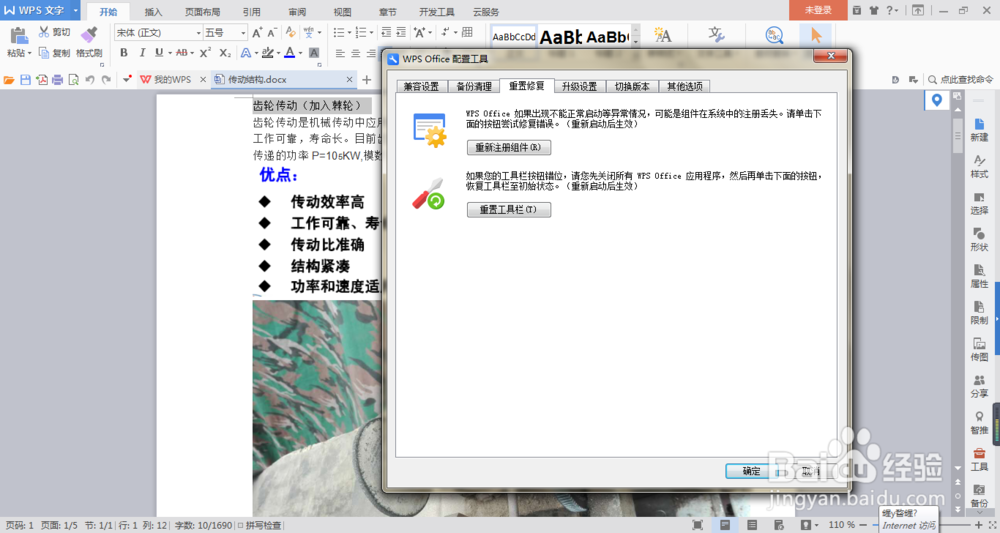Click the decrease indent icon
Screen dimensions: 1000x533
[x=386, y=33]
